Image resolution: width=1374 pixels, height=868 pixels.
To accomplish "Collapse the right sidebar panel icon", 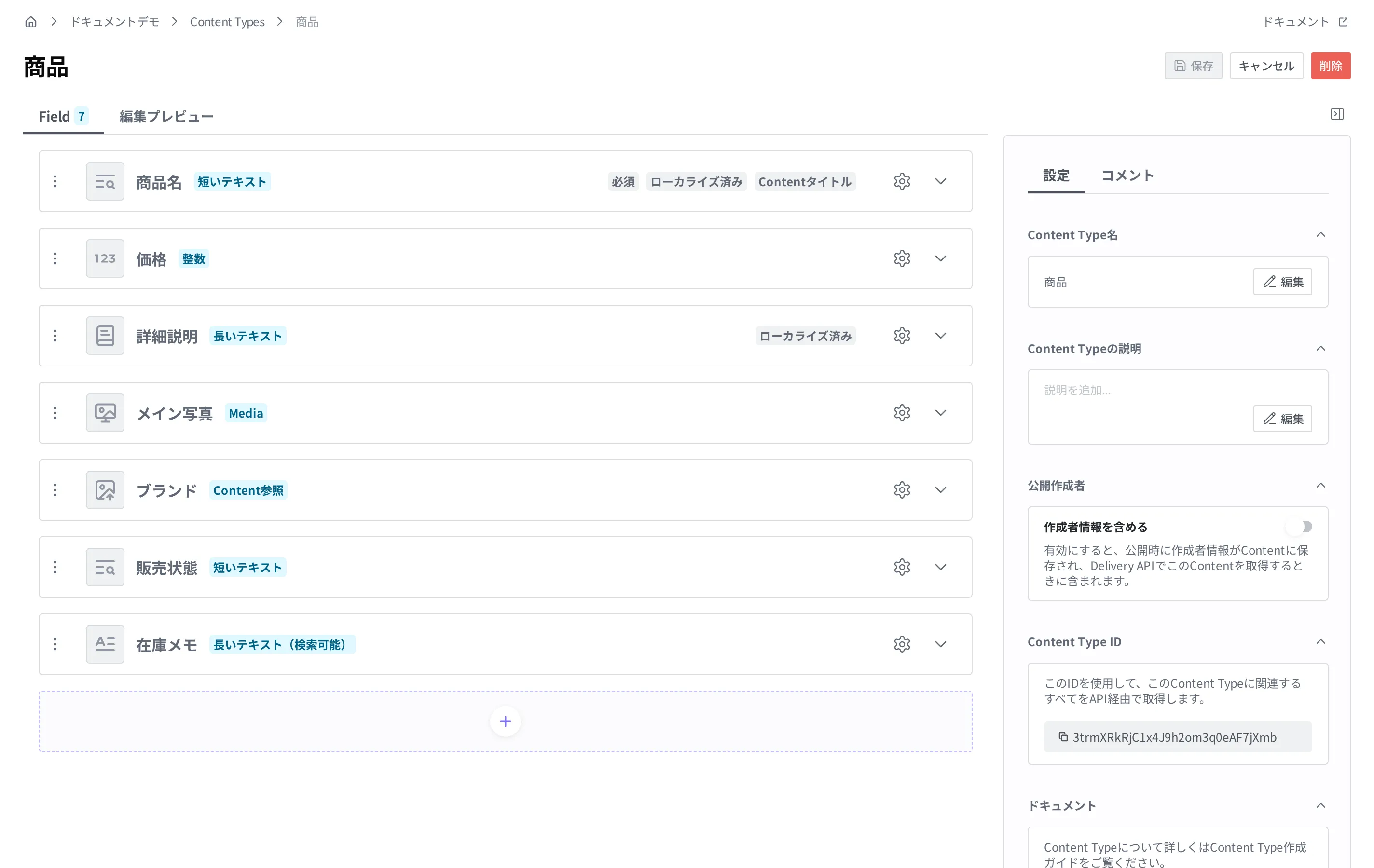I will pyautogui.click(x=1337, y=114).
